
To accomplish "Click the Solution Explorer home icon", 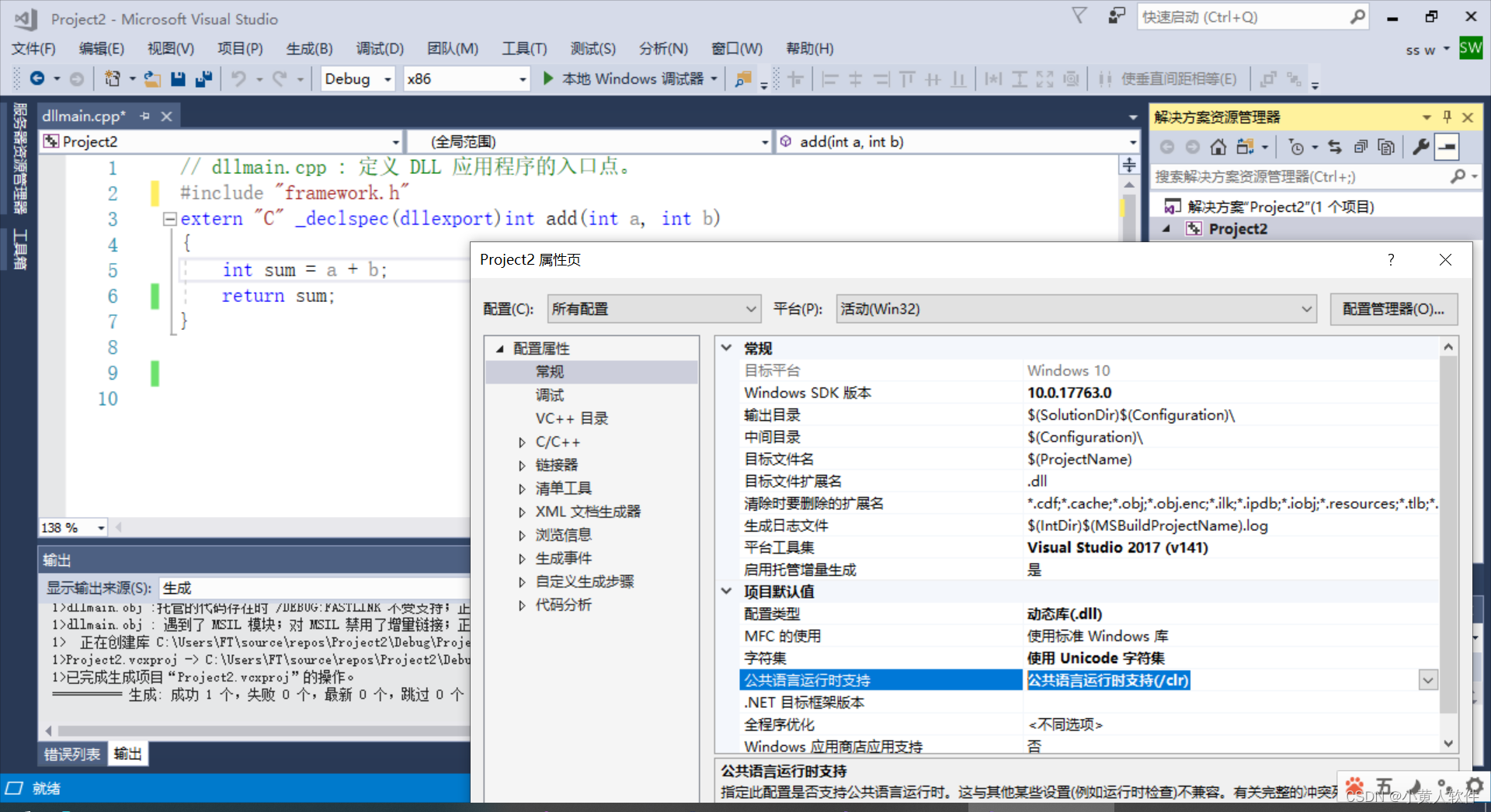I will 1218,147.
